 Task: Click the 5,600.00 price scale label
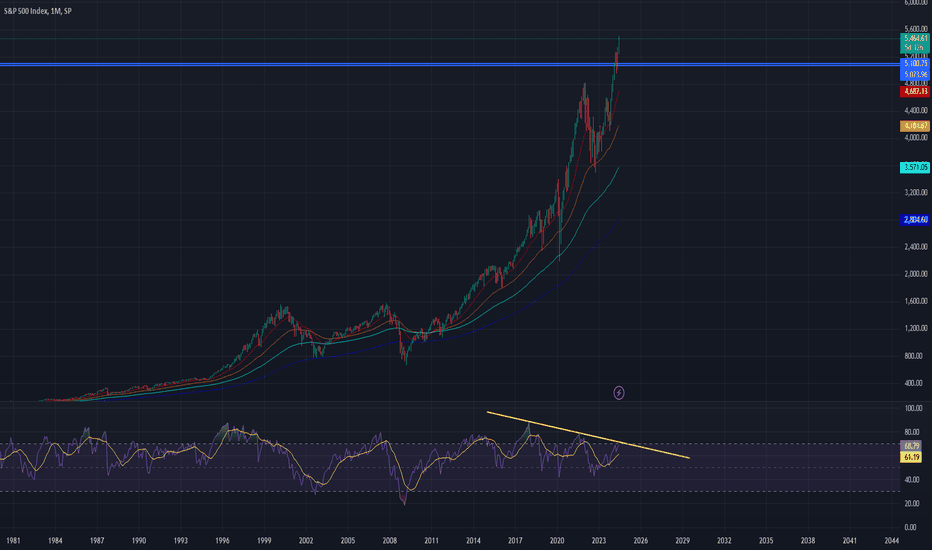pyautogui.click(x=916, y=29)
